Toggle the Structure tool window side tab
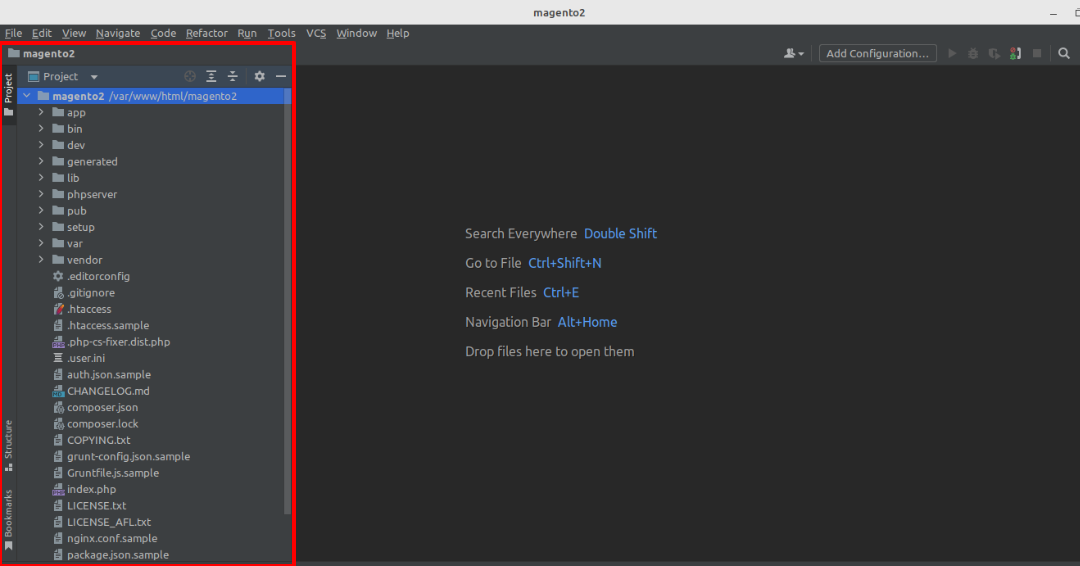 [x=8, y=445]
